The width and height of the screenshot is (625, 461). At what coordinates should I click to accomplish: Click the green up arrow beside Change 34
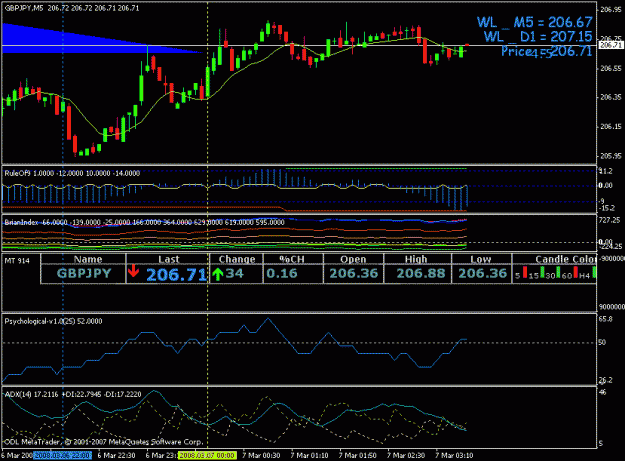click(x=217, y=274)
